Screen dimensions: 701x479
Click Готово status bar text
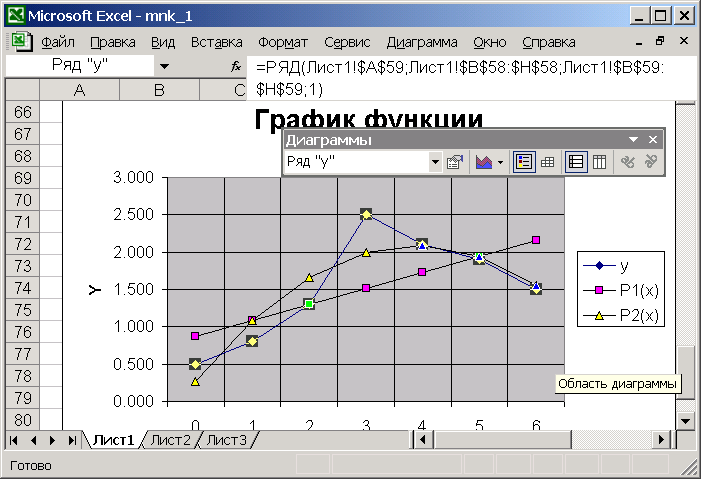pos(30,466)
